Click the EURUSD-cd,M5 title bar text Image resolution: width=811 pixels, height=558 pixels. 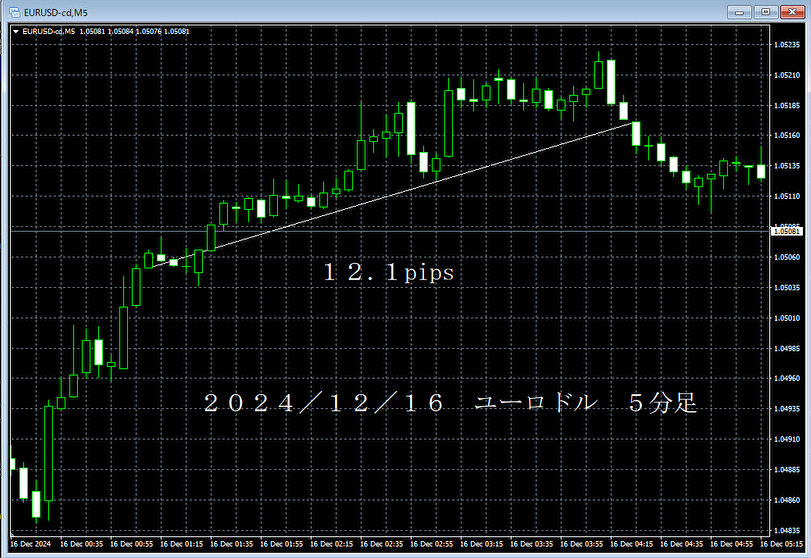click(50, 12)
